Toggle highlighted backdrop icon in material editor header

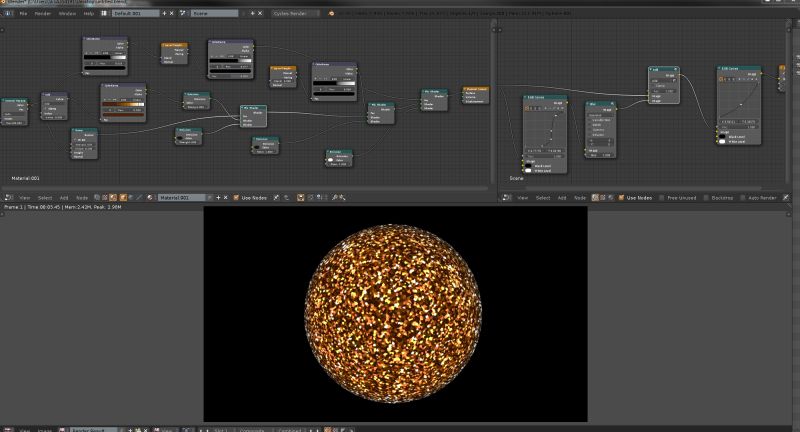(x=301, y=197)
